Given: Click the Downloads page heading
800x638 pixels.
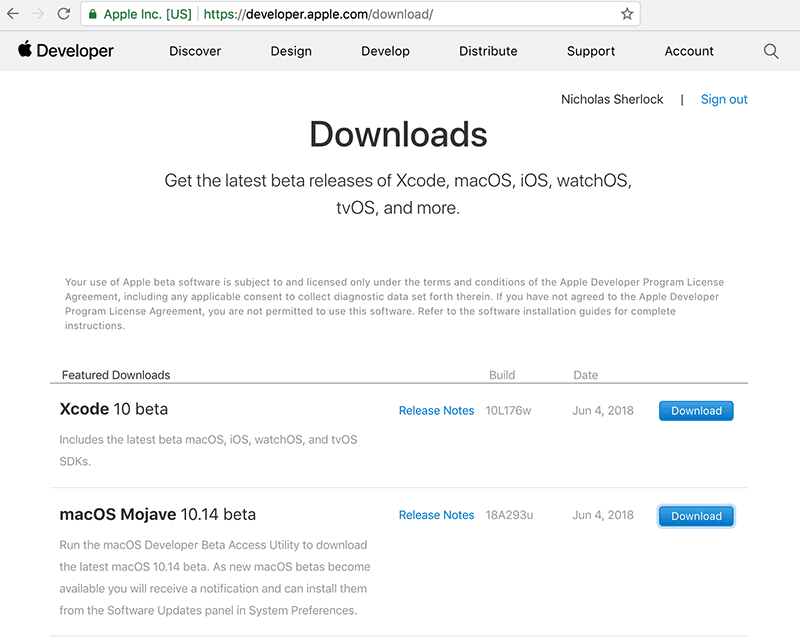Looking at the screenshot, I should [398, 134].
